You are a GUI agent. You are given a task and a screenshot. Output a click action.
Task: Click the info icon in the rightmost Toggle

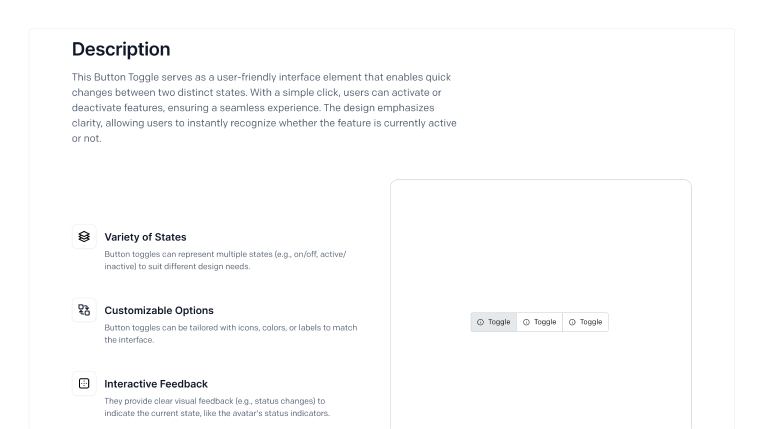pos(572,322)
